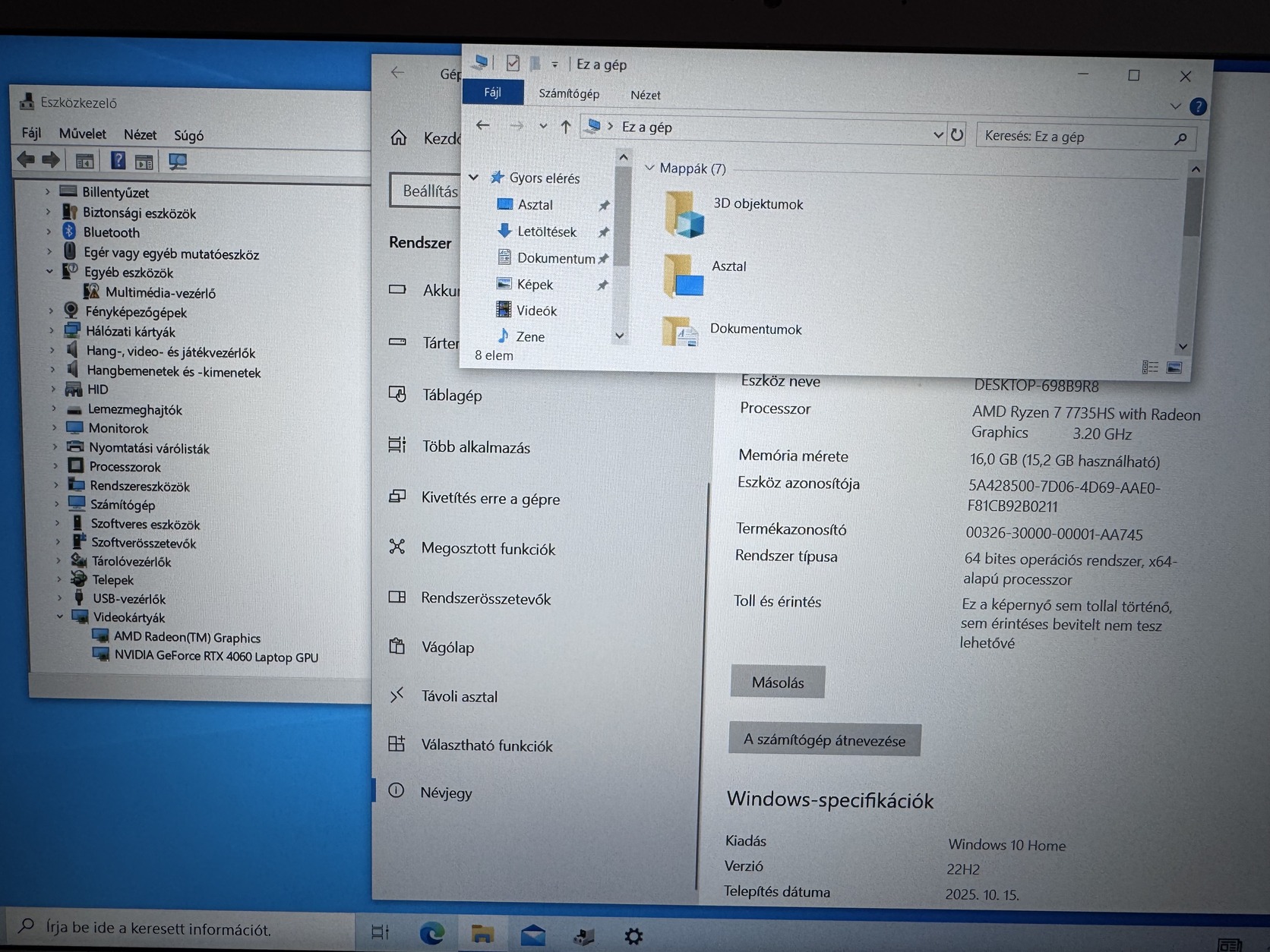Click the Kezdőlap home icon in Settings

tap(399, 137)
